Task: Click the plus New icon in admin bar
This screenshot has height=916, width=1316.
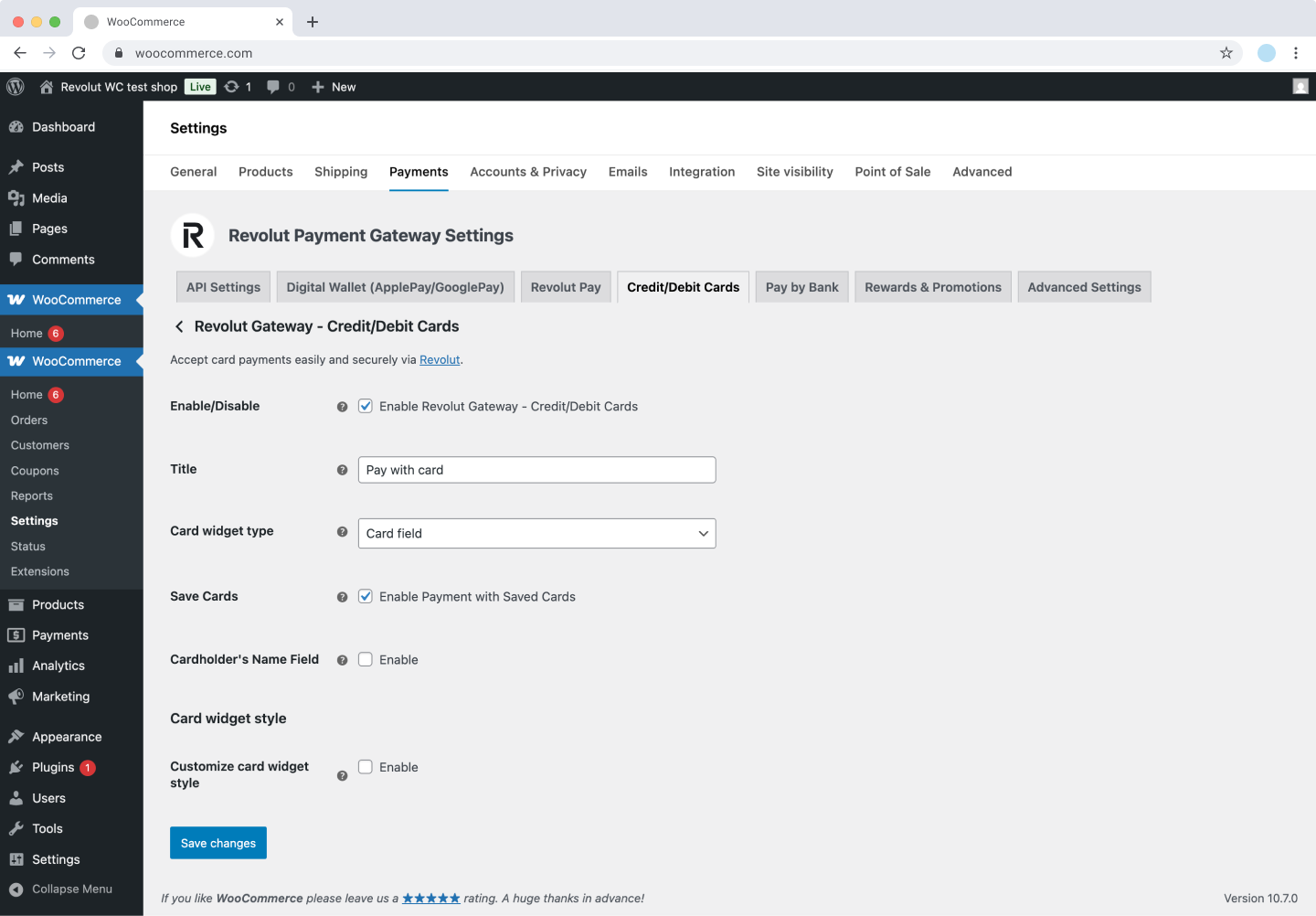Action: tap(318, 87)
